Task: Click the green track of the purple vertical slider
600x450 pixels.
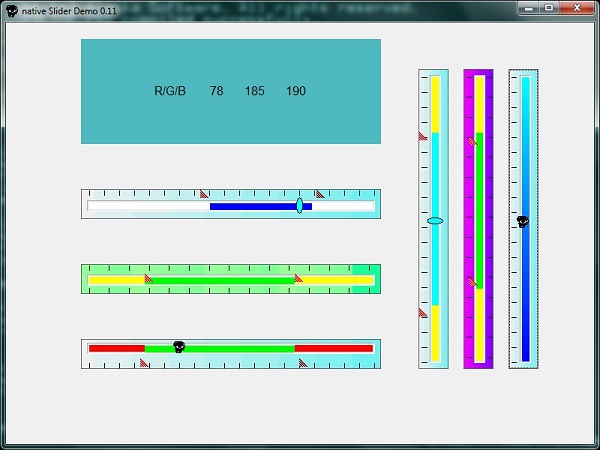Action: [480, 210]
